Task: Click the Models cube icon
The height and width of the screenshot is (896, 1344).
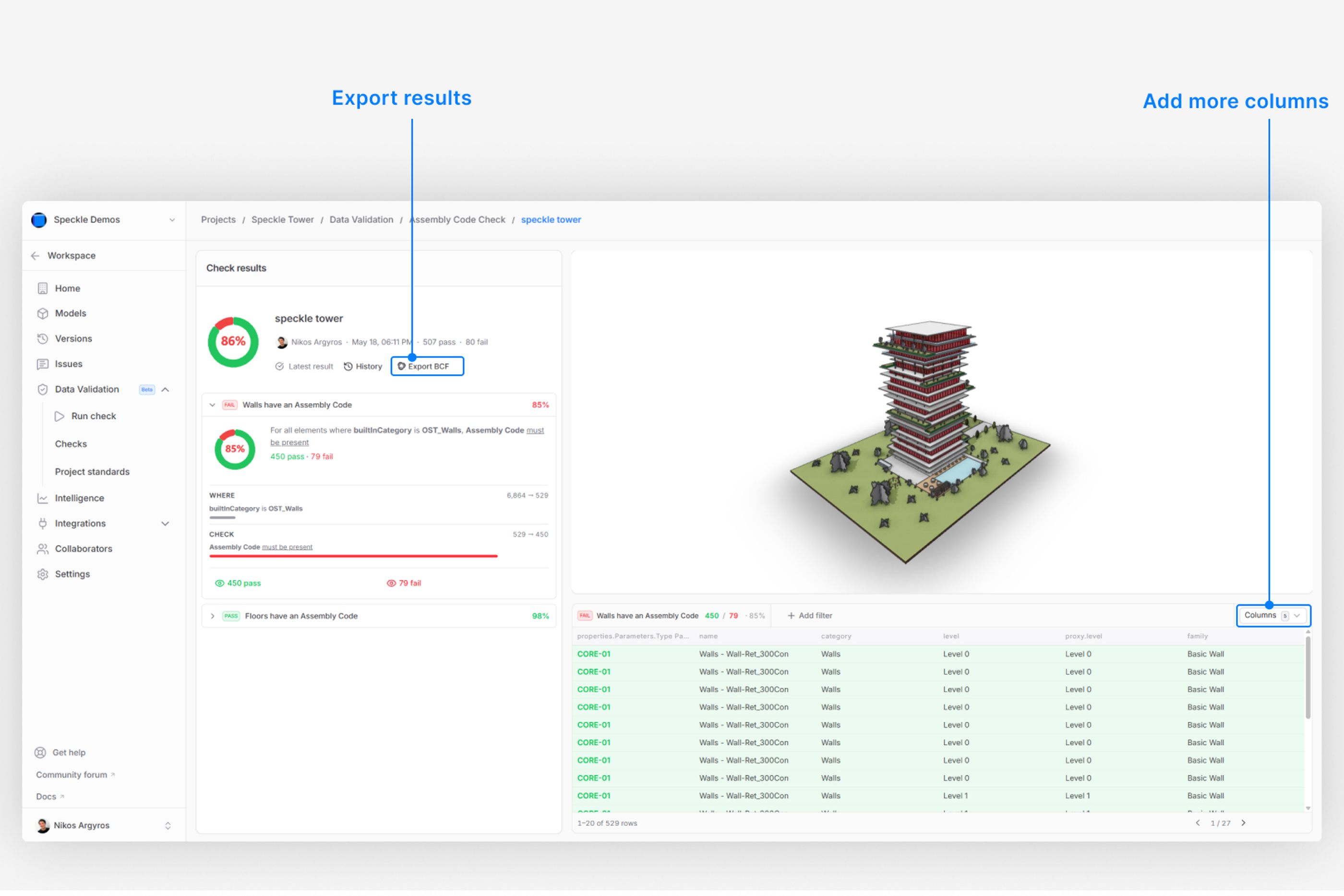Action: click(43, 314)
